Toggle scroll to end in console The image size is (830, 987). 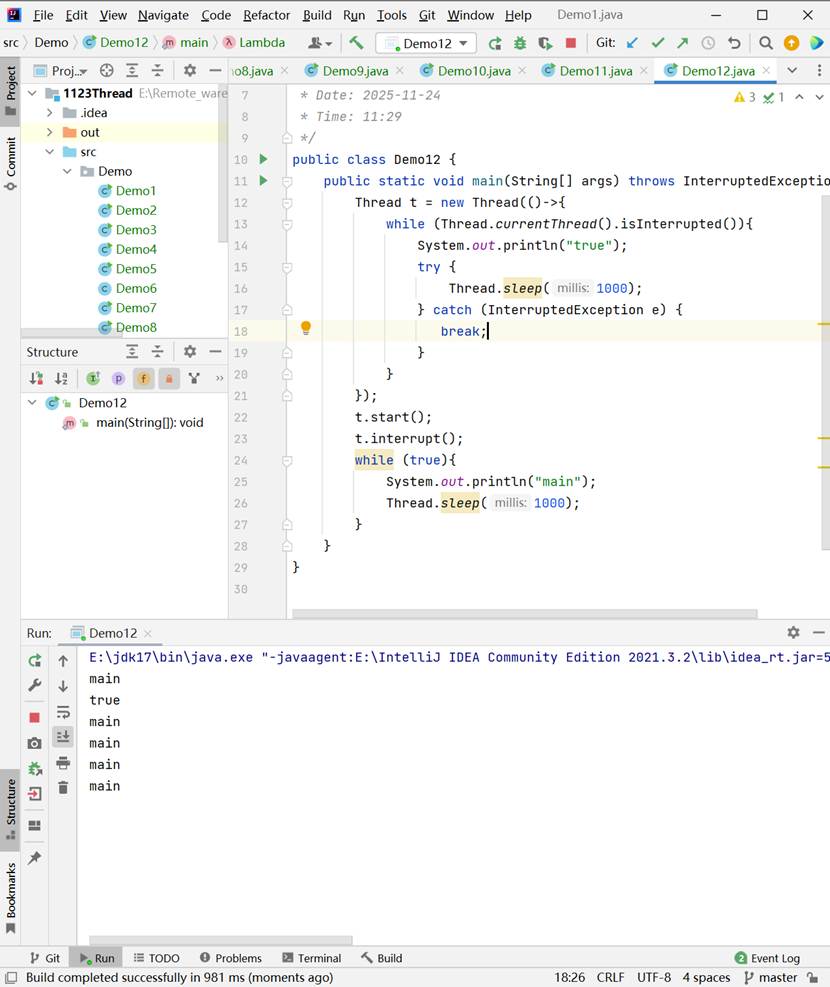click(63, 736)
